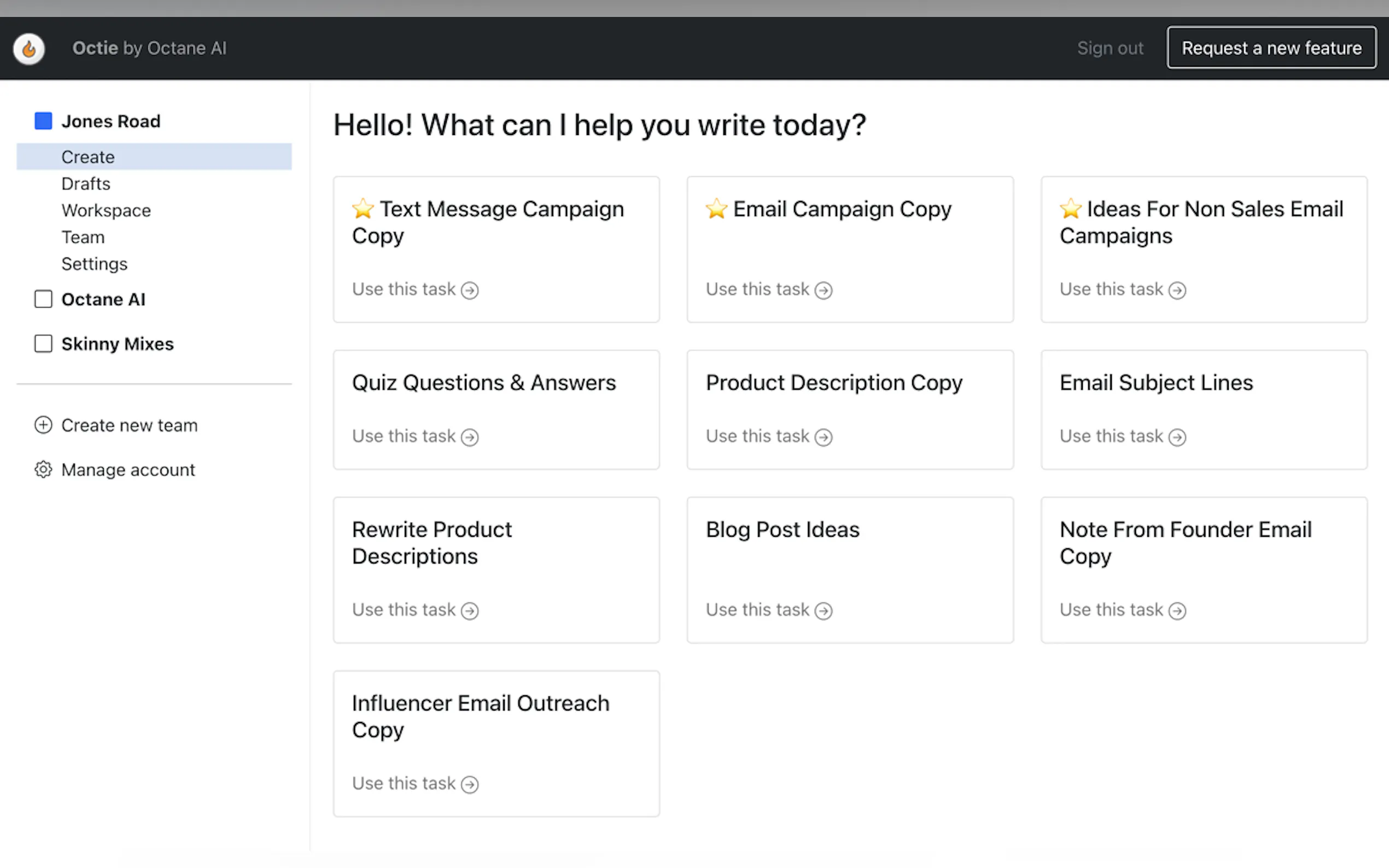
Task: Click arrow icon under Influencer Email Outreach Copy
Action: click(x=470, y=784)
